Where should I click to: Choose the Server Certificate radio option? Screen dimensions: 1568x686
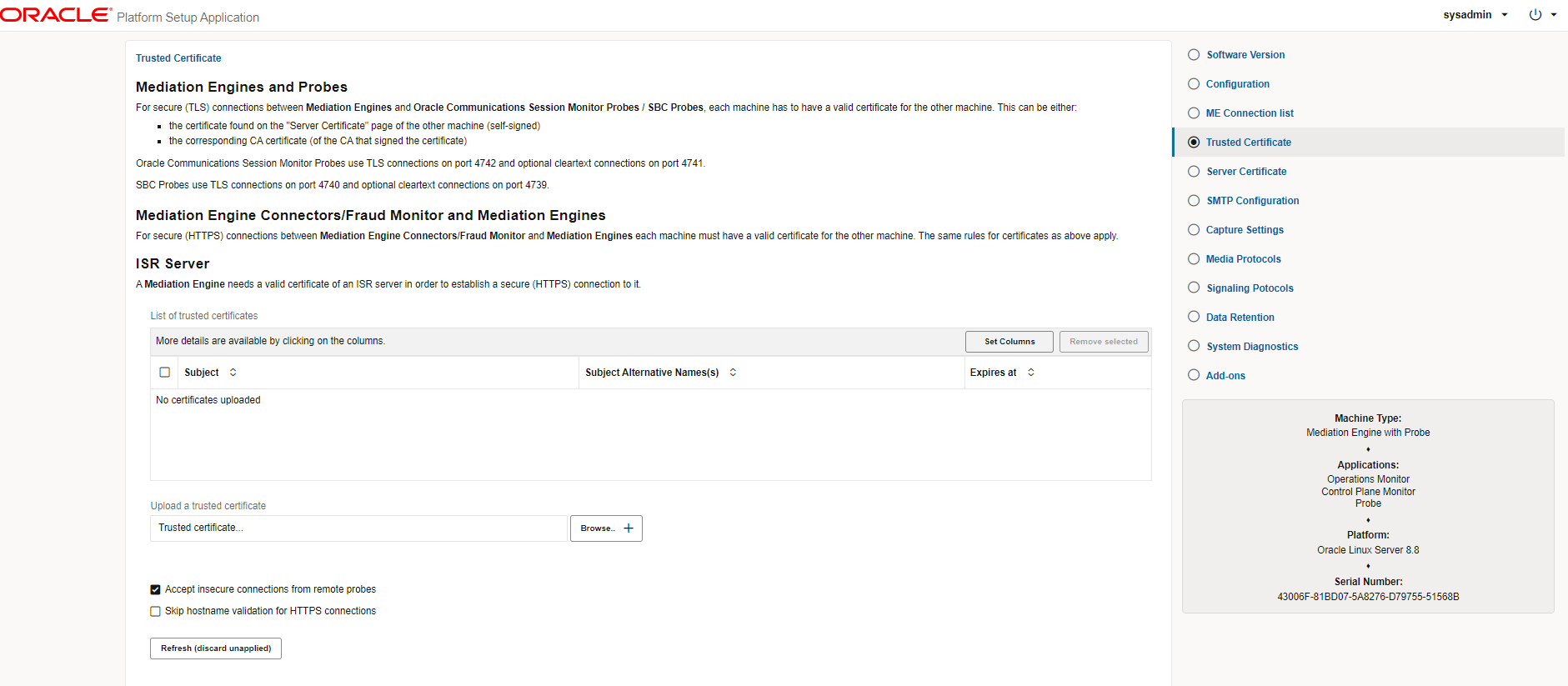pos(1194,172)
